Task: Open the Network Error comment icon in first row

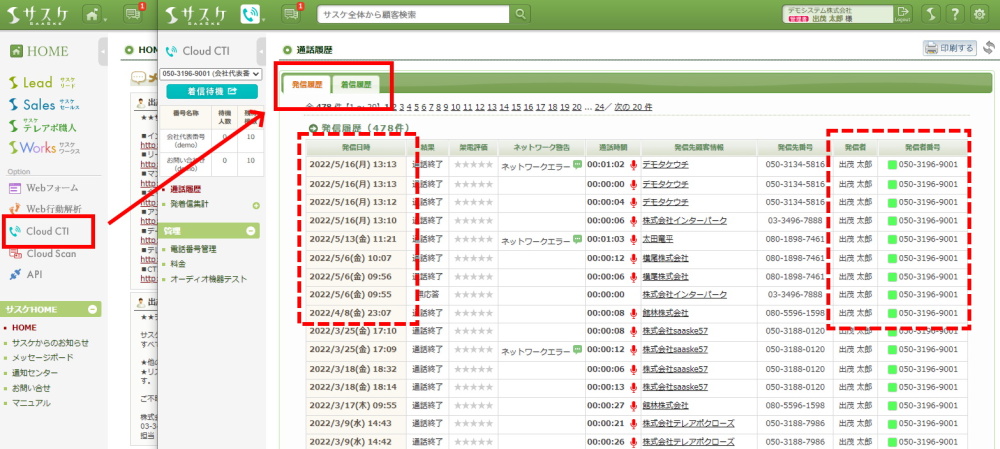Action: [x=577, y=166]
